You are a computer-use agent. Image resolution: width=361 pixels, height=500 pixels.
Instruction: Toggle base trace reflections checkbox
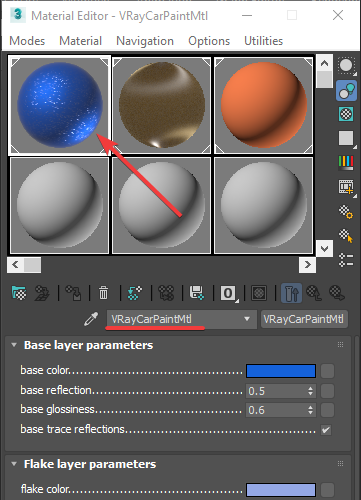coord(326,430)
